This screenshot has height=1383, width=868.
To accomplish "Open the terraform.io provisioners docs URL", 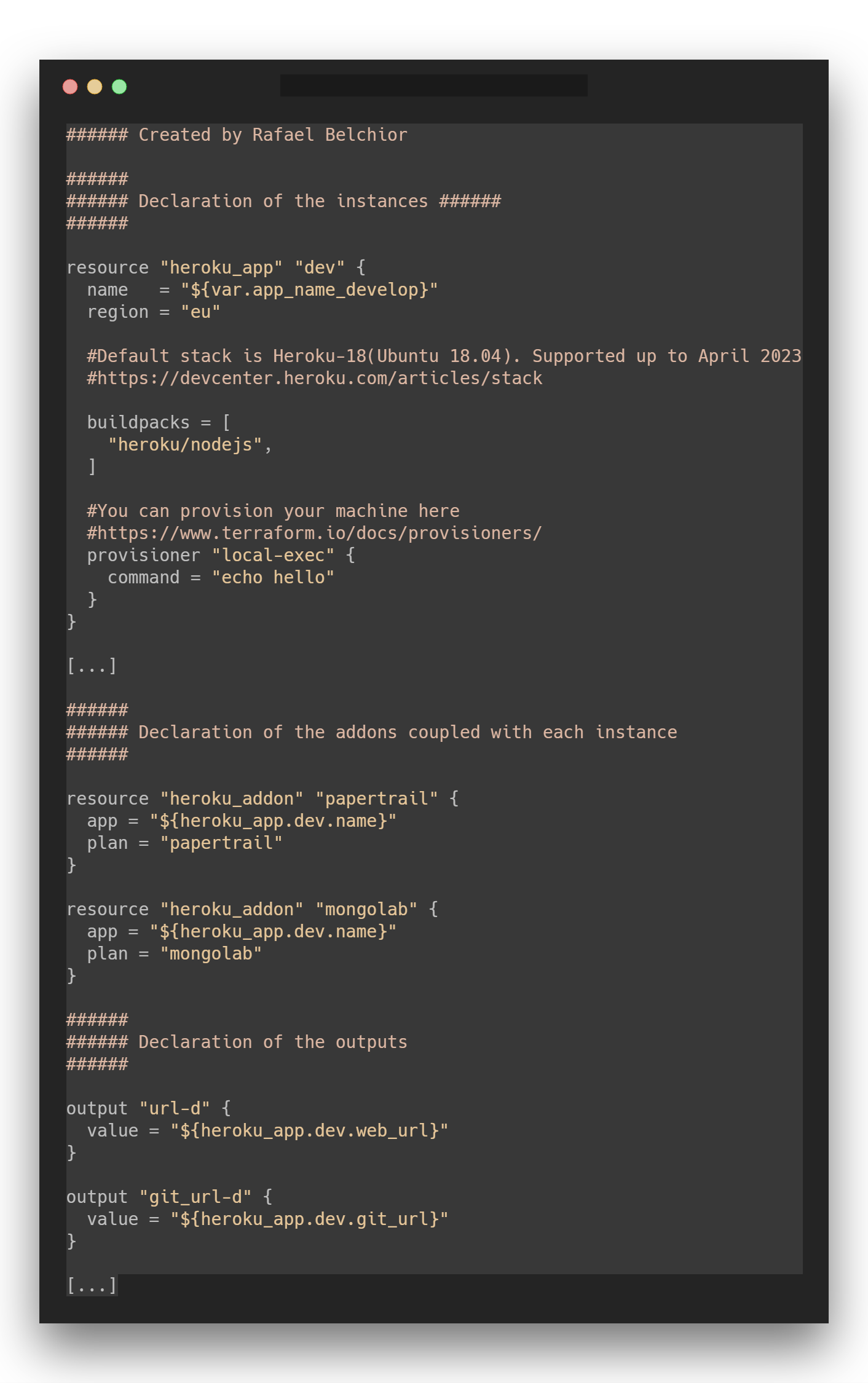I will pyautogui.click(x=315, y=534).
